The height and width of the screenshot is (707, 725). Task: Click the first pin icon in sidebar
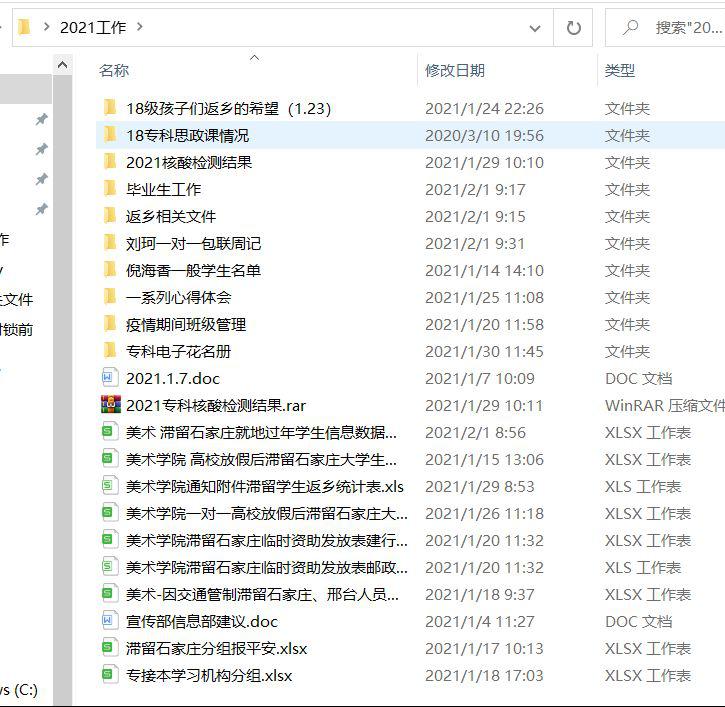(42, 119)
